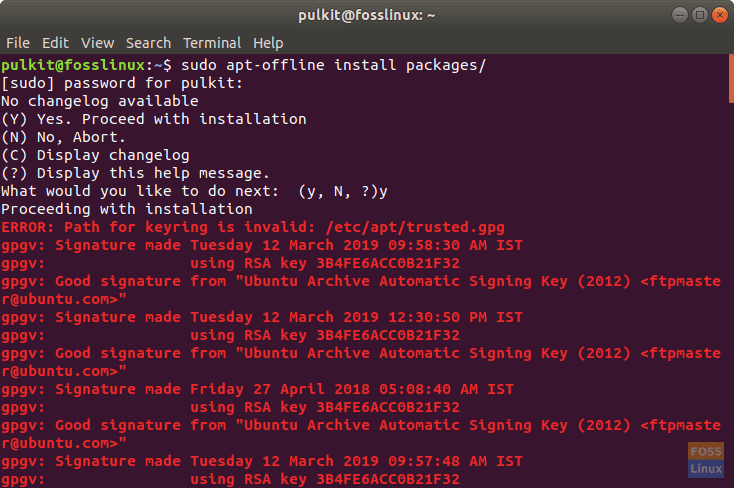
Task: Click the 'sudo apt-offline install packages/' command text
Action: (334, 65)
